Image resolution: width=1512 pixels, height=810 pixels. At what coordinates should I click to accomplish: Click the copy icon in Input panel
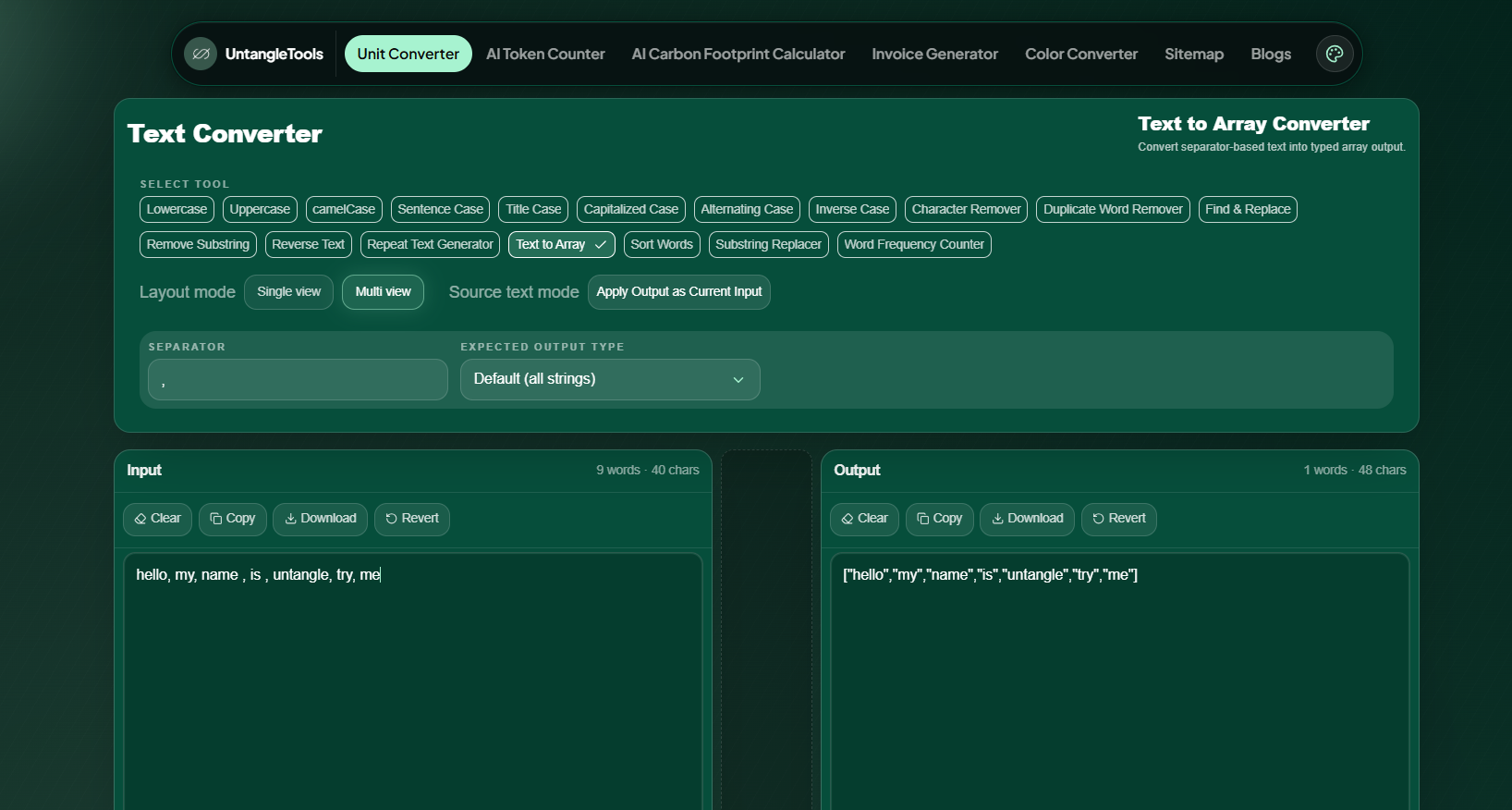click(216, 519)
